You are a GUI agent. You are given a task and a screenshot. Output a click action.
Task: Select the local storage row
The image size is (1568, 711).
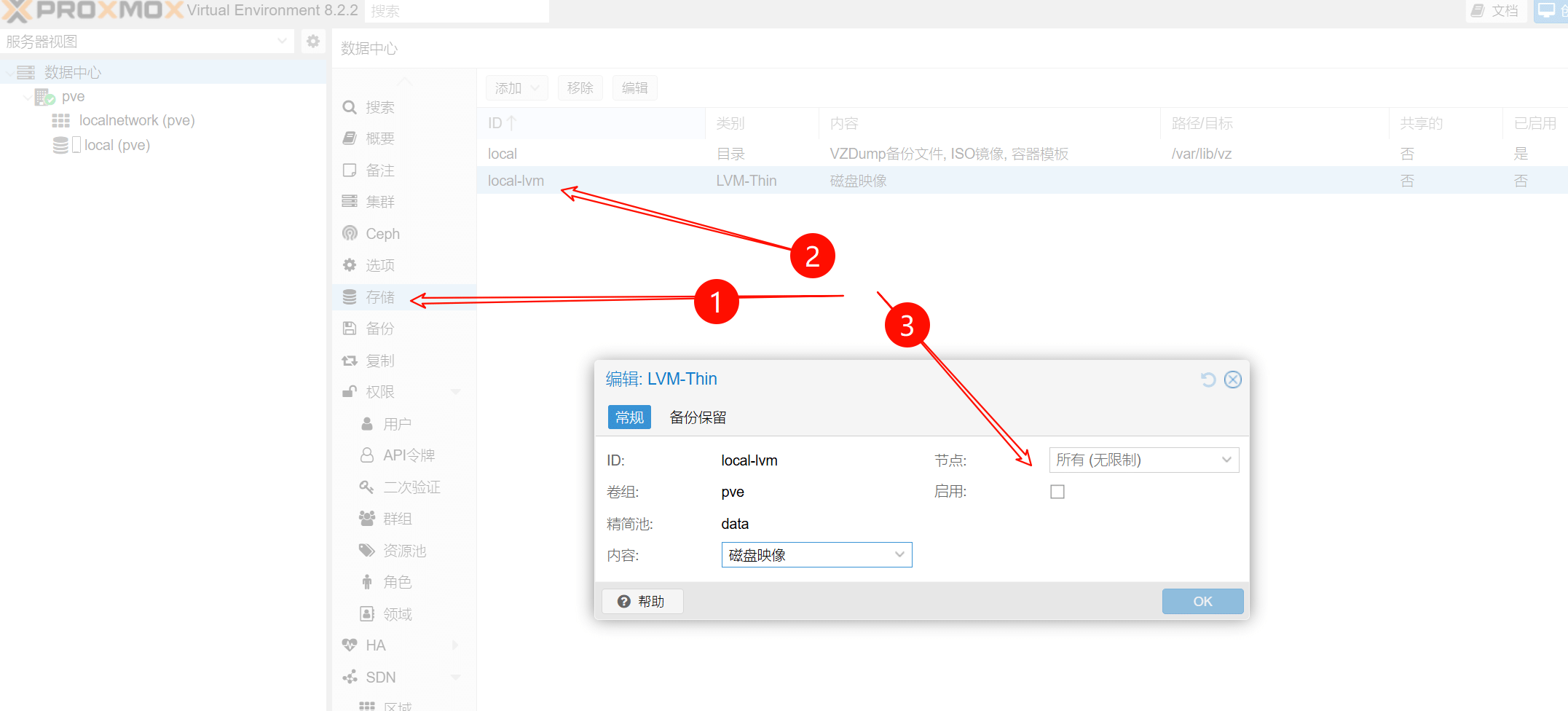click(1023, 154)
